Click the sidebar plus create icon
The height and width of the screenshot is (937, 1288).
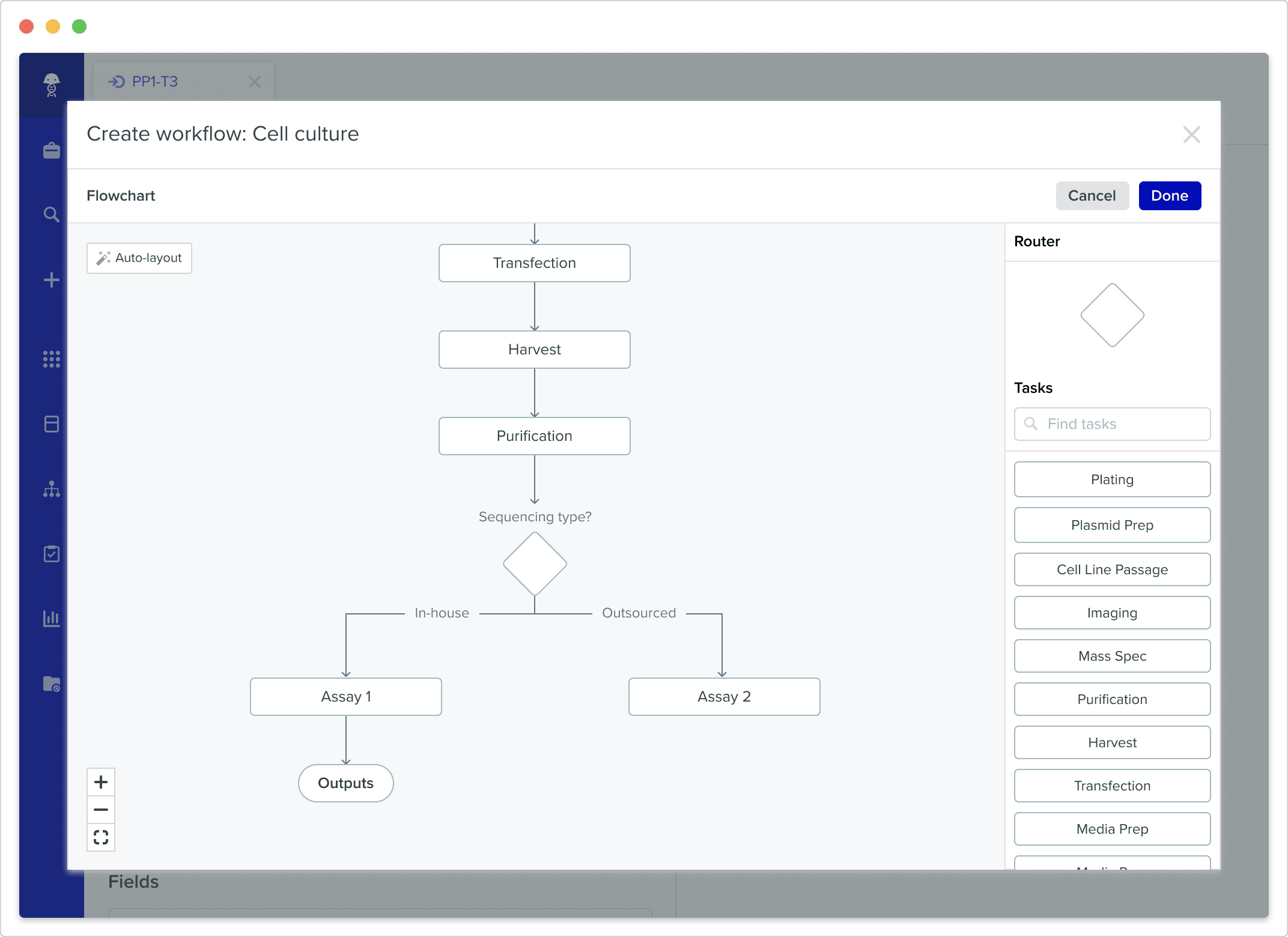[x=52, y=280]
